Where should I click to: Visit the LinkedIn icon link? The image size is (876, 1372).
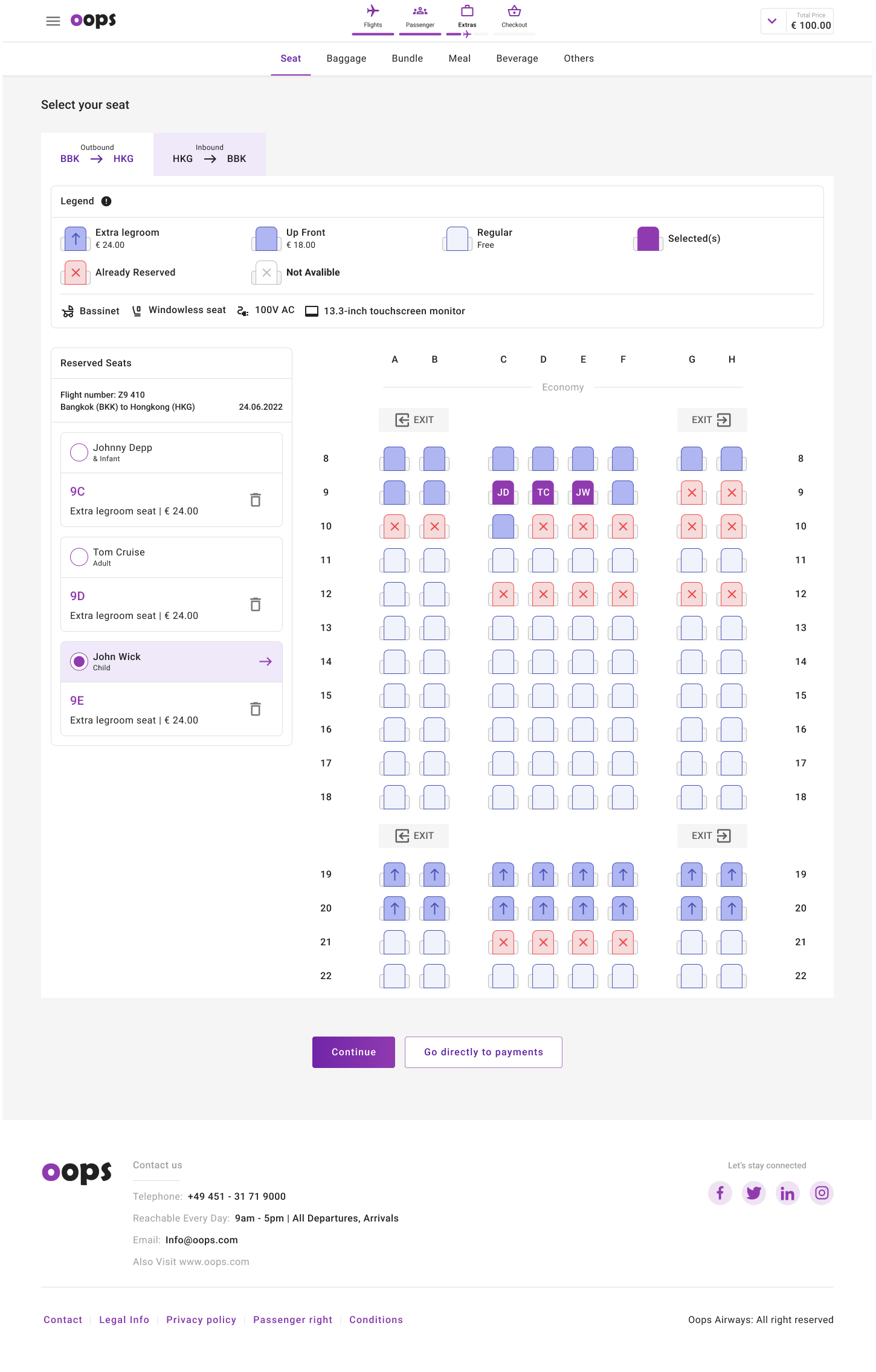787,1193
